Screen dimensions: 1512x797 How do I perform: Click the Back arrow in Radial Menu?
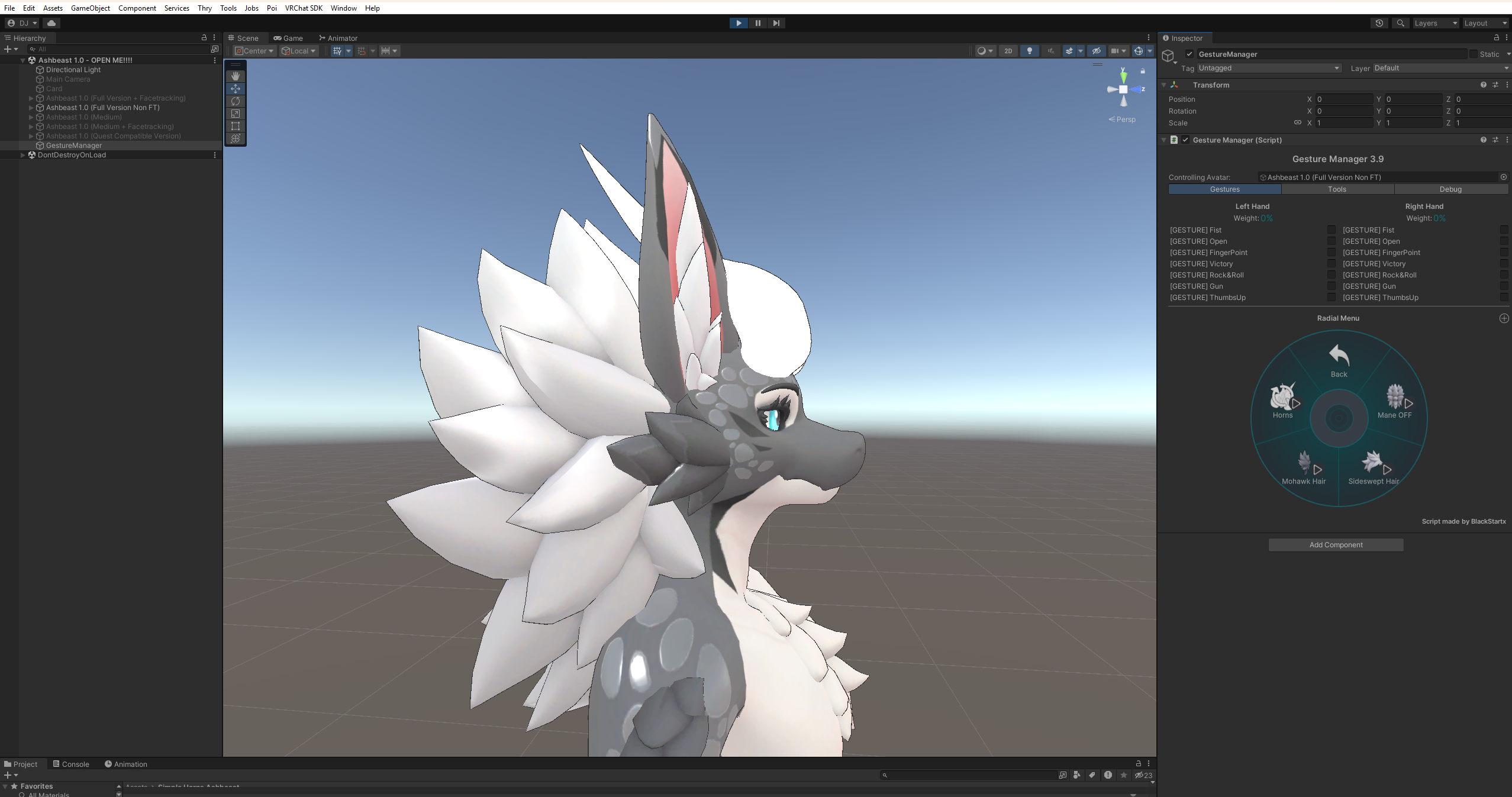pyautogui.click(x=1339, y=360)
